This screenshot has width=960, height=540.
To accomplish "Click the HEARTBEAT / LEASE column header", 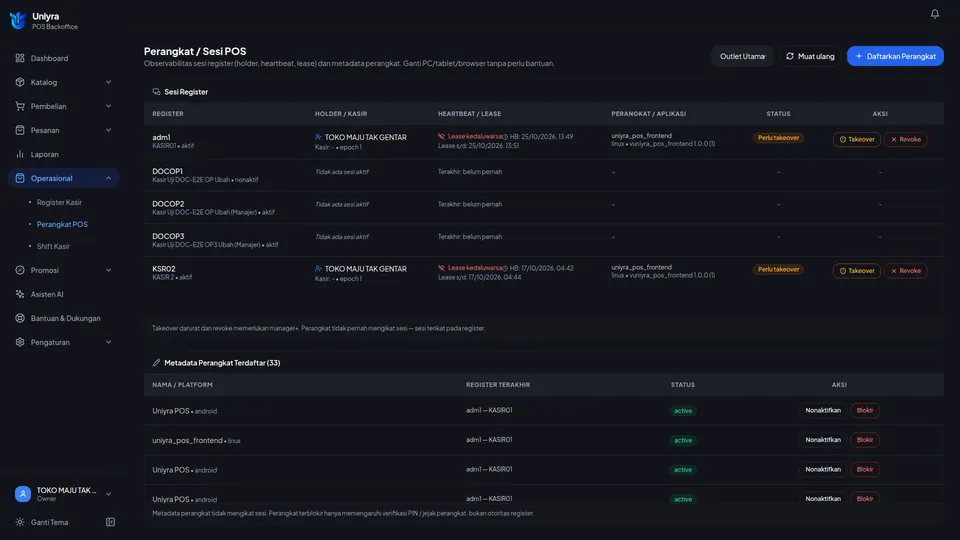I will [469, 114].
